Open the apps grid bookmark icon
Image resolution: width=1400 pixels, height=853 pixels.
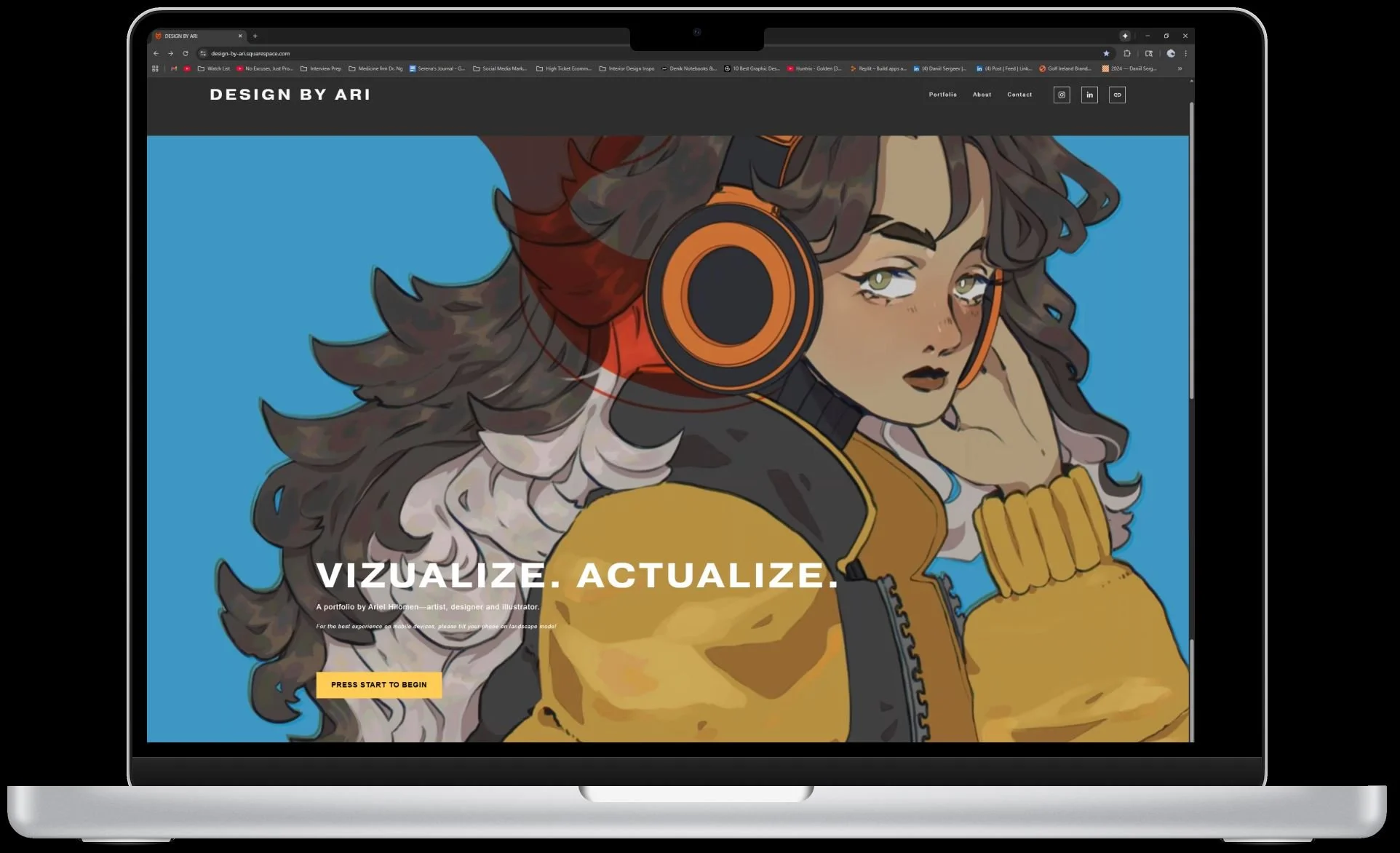tap(155, 68)
